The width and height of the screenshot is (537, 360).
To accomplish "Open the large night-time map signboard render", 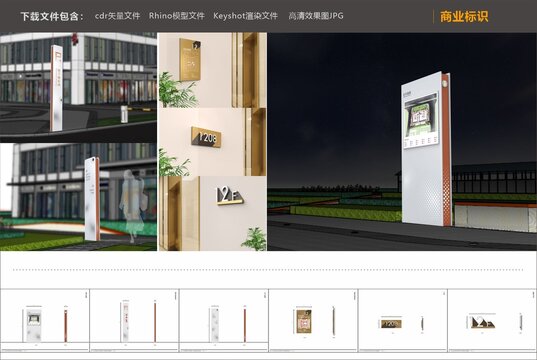I will click(402, 141).
